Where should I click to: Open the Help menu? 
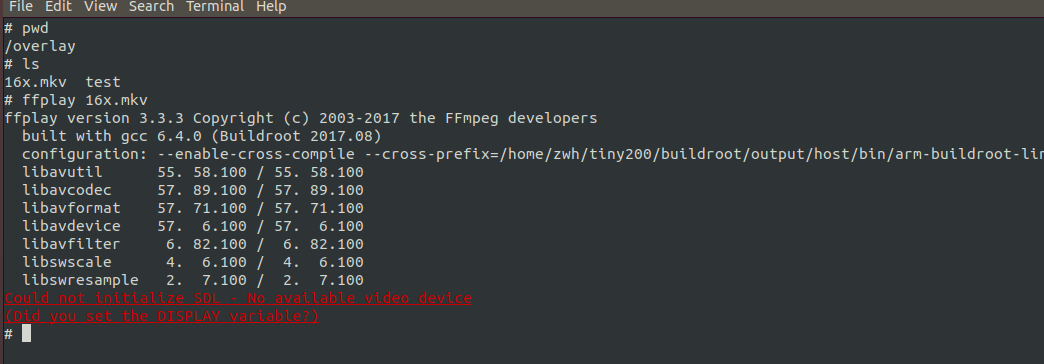271,7
